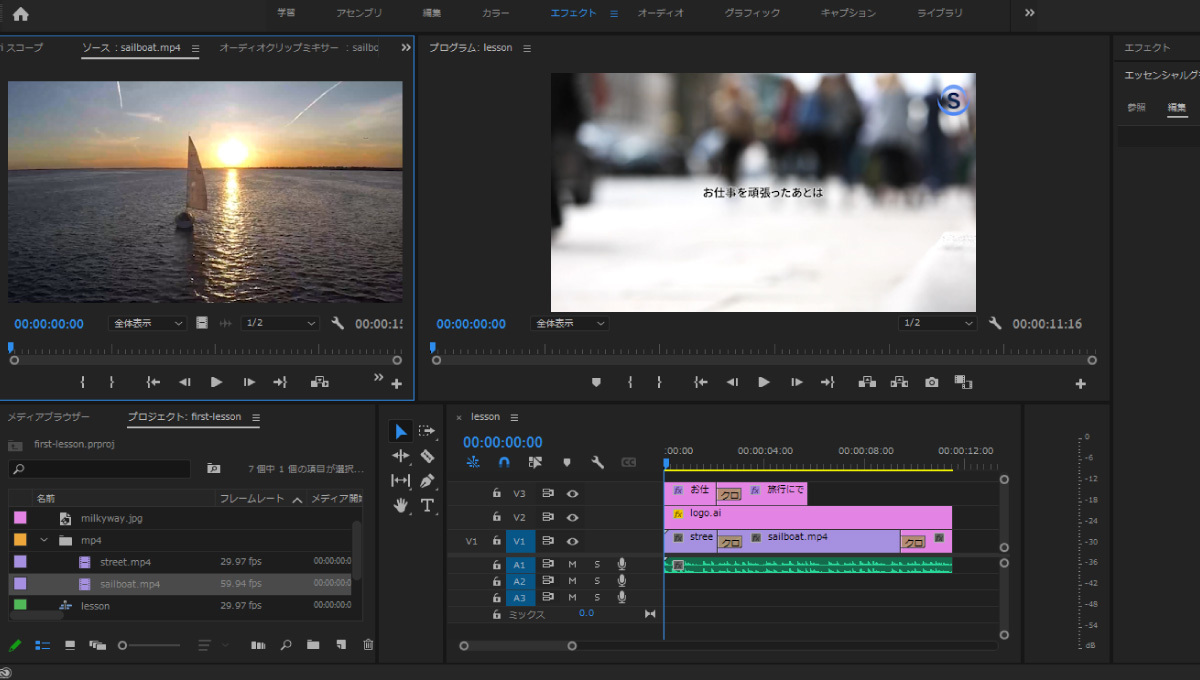Play the Program monitor sequence
This screenshot has width=1200, height=680.
point(764,382)
